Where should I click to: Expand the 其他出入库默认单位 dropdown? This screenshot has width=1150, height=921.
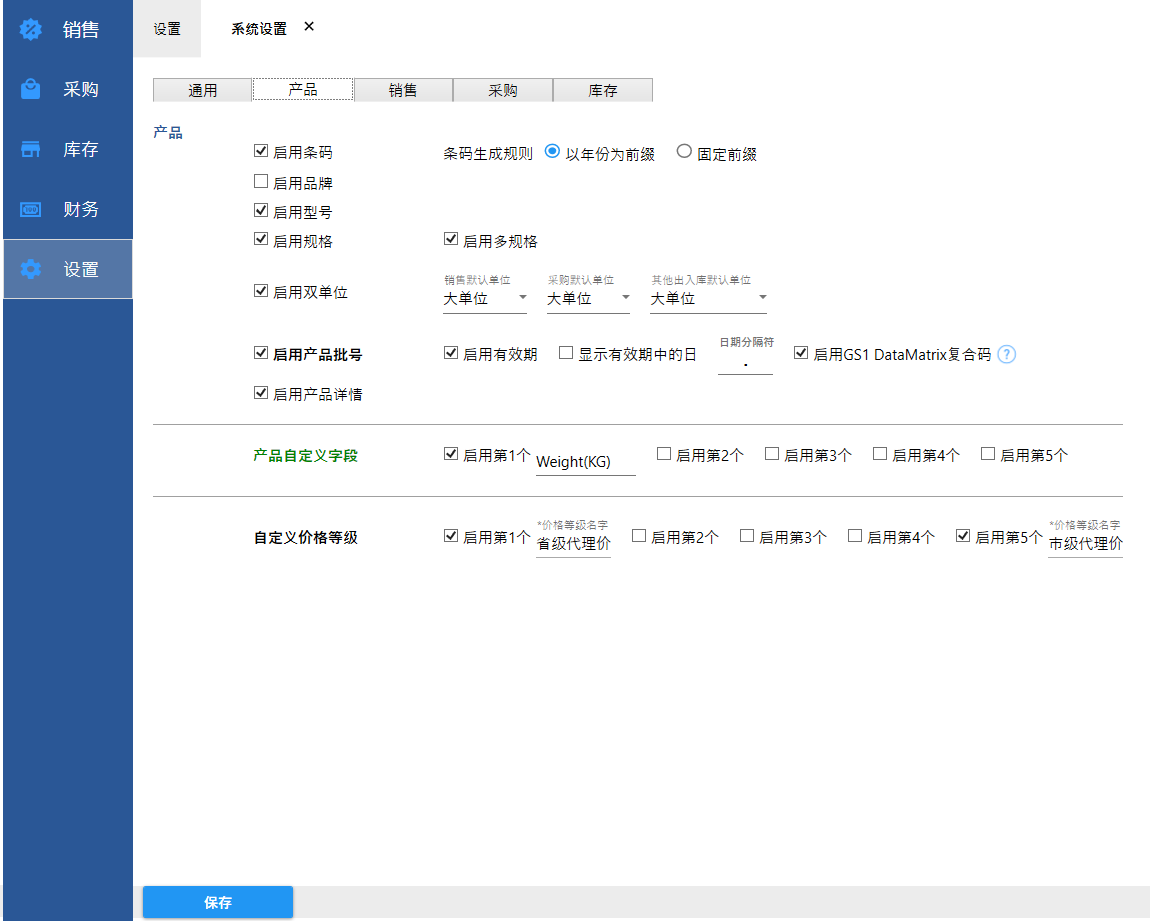click(708, 298)
